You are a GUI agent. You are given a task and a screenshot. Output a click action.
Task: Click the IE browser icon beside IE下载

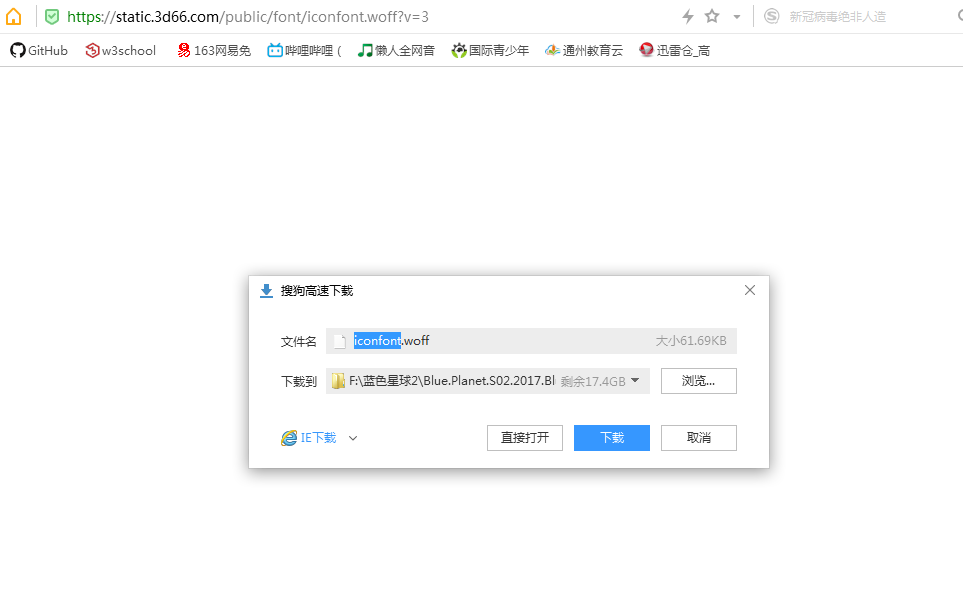click(290, 437)
